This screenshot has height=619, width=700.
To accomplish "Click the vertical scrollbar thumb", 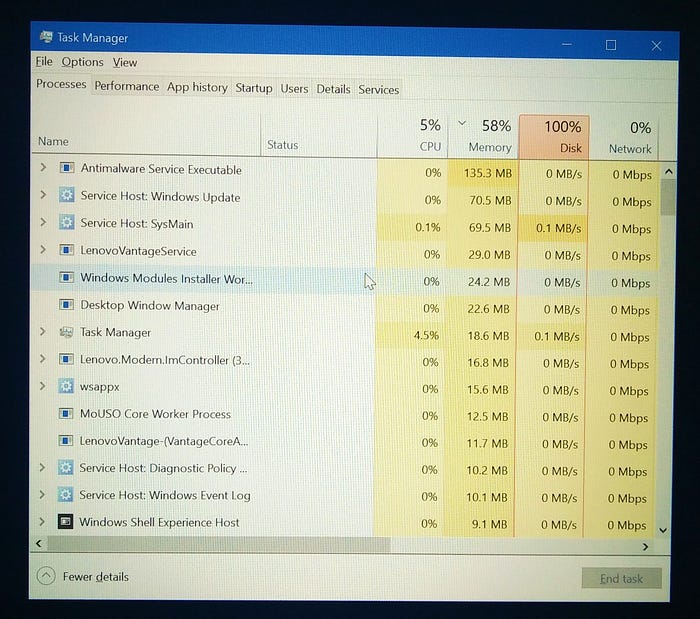I will [667, 197].
